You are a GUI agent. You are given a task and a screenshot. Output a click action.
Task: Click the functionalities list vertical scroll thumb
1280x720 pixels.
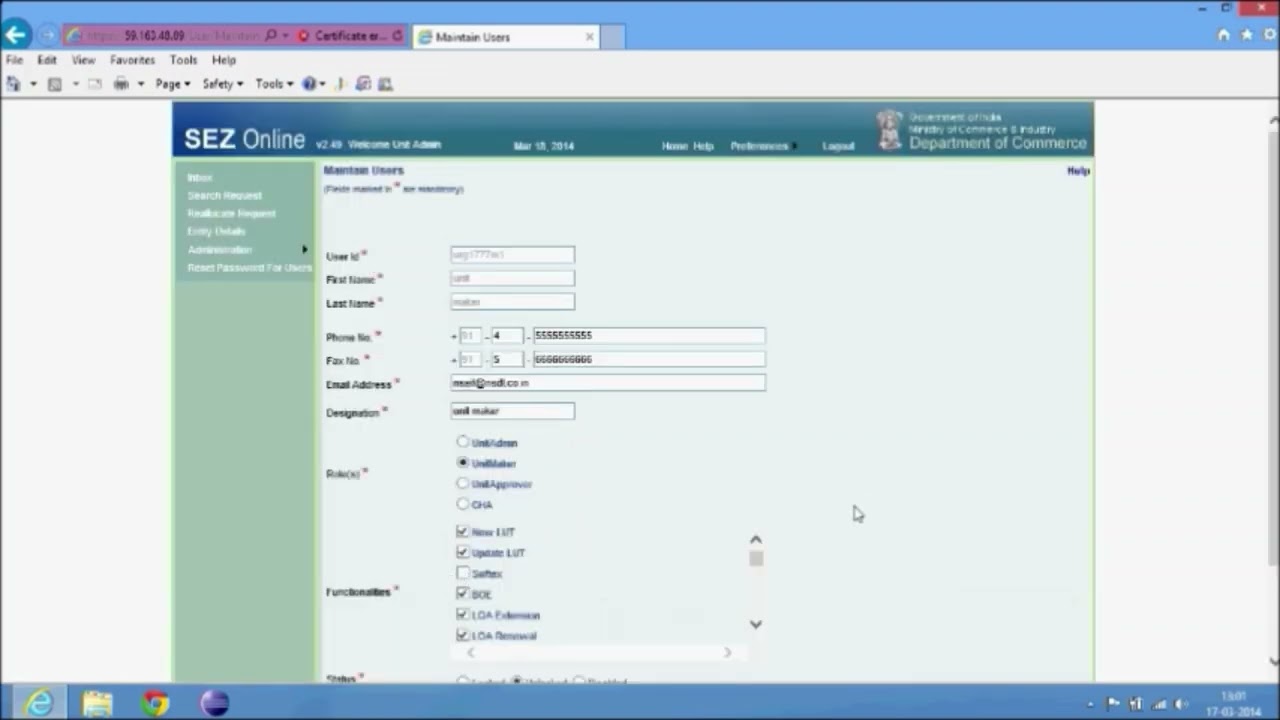756,559
